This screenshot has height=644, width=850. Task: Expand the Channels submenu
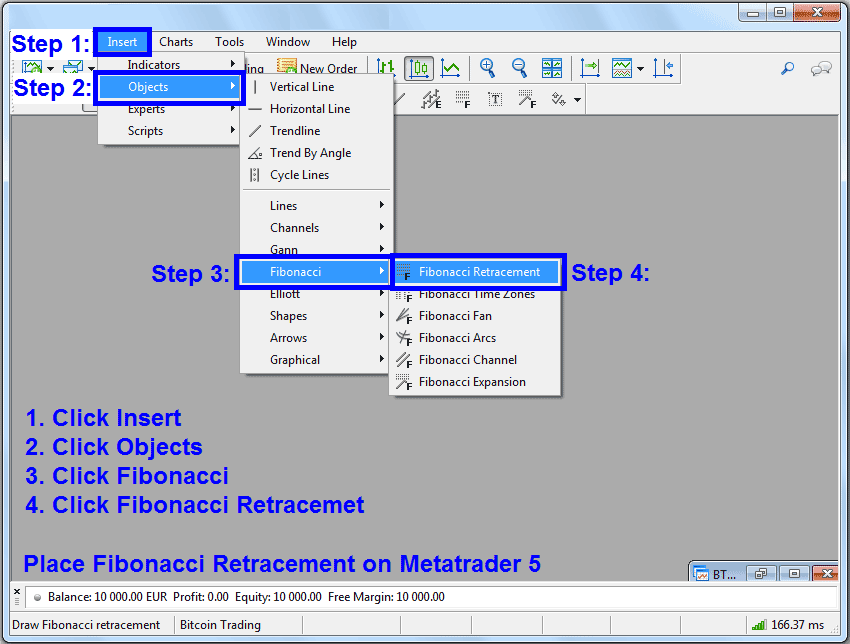tap(317, 228)
